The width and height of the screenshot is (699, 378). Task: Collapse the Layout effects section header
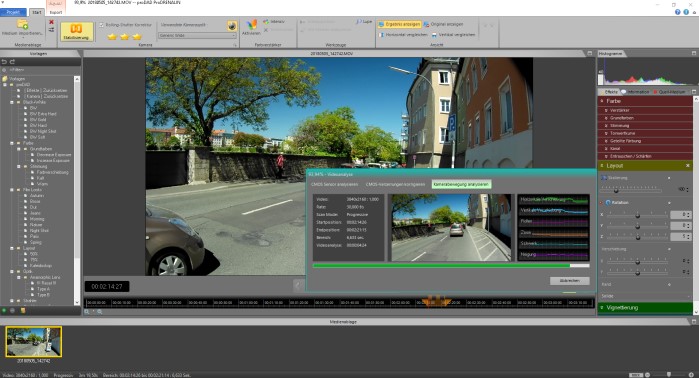click(645, 165)
